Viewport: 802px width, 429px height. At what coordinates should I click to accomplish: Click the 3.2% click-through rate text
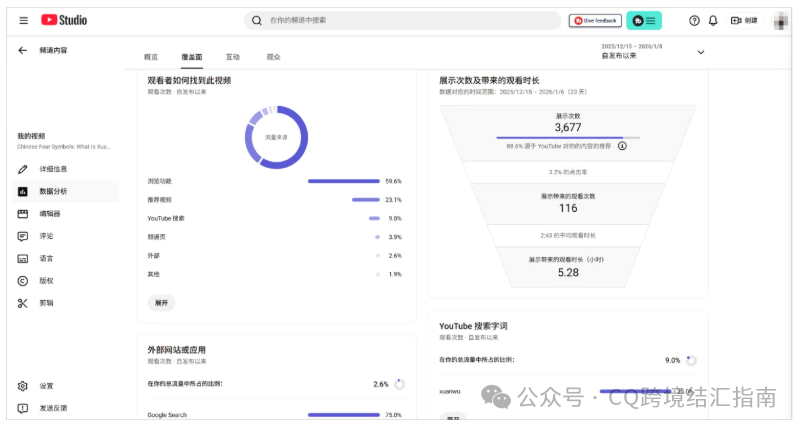568,172
